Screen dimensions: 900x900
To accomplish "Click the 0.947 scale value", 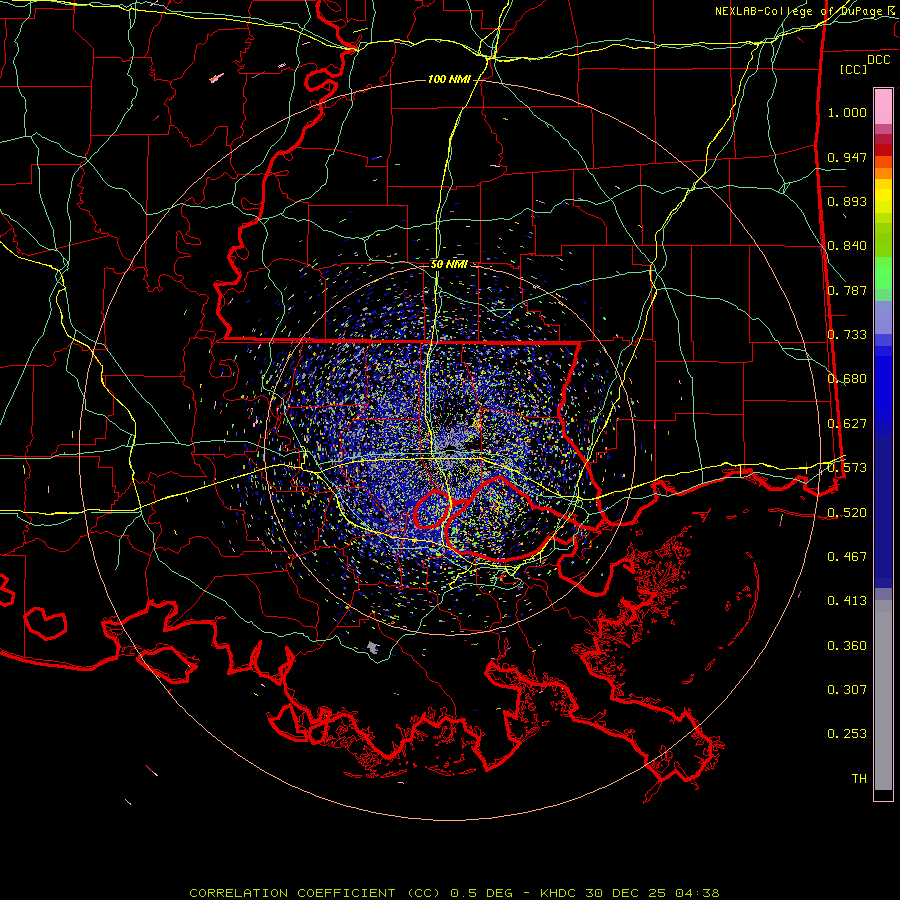I will coord(847,157).
